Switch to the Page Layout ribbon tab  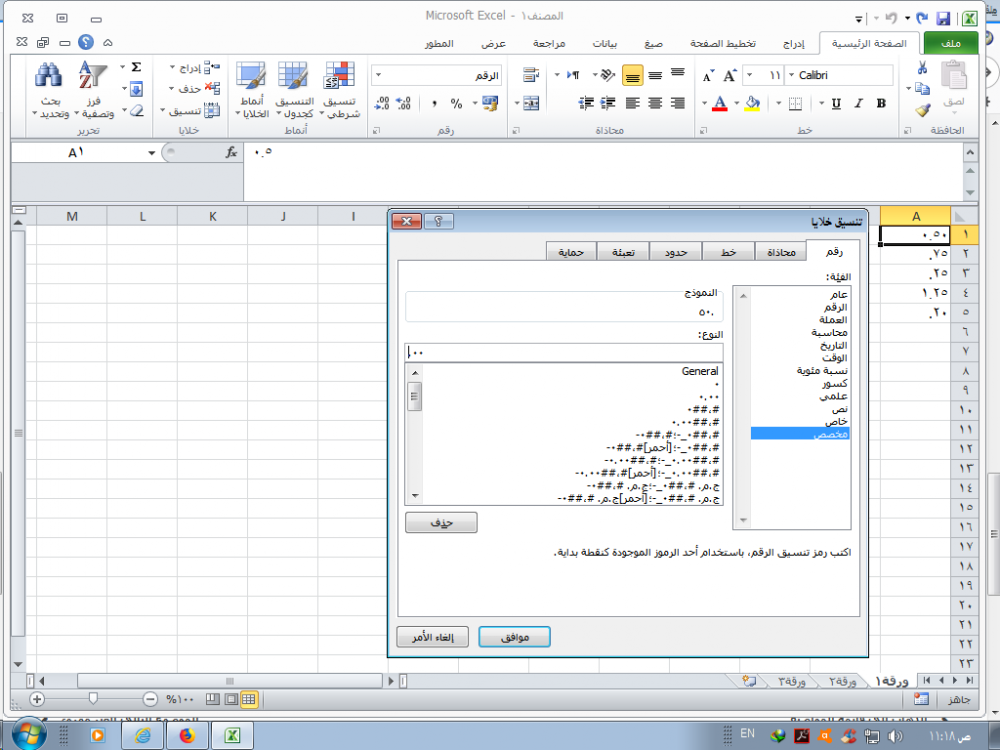pos(723,43)
